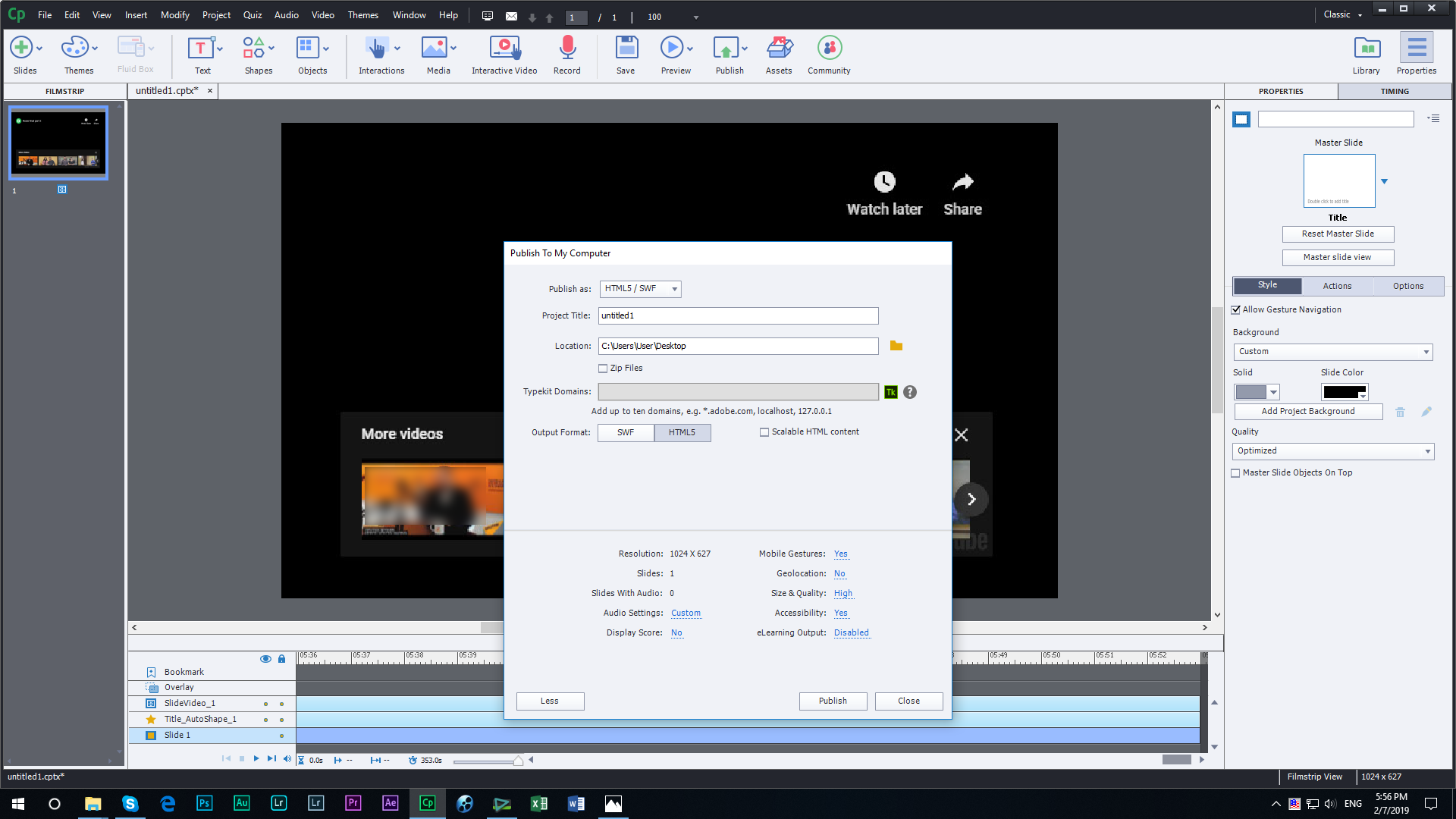This screenshot has width=1456, height=819.
Task: Open the Library panel icon
Action: pyautogui.click(x=1367, y=48)
